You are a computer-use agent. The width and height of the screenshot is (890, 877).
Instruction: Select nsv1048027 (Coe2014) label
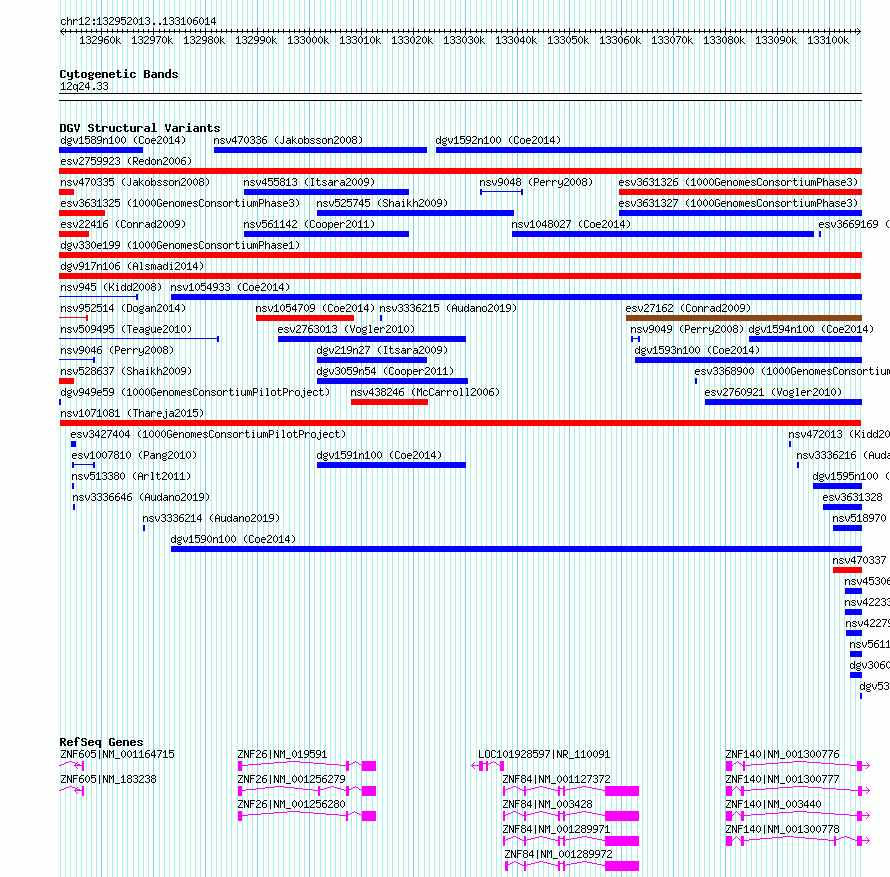(571, 224)
